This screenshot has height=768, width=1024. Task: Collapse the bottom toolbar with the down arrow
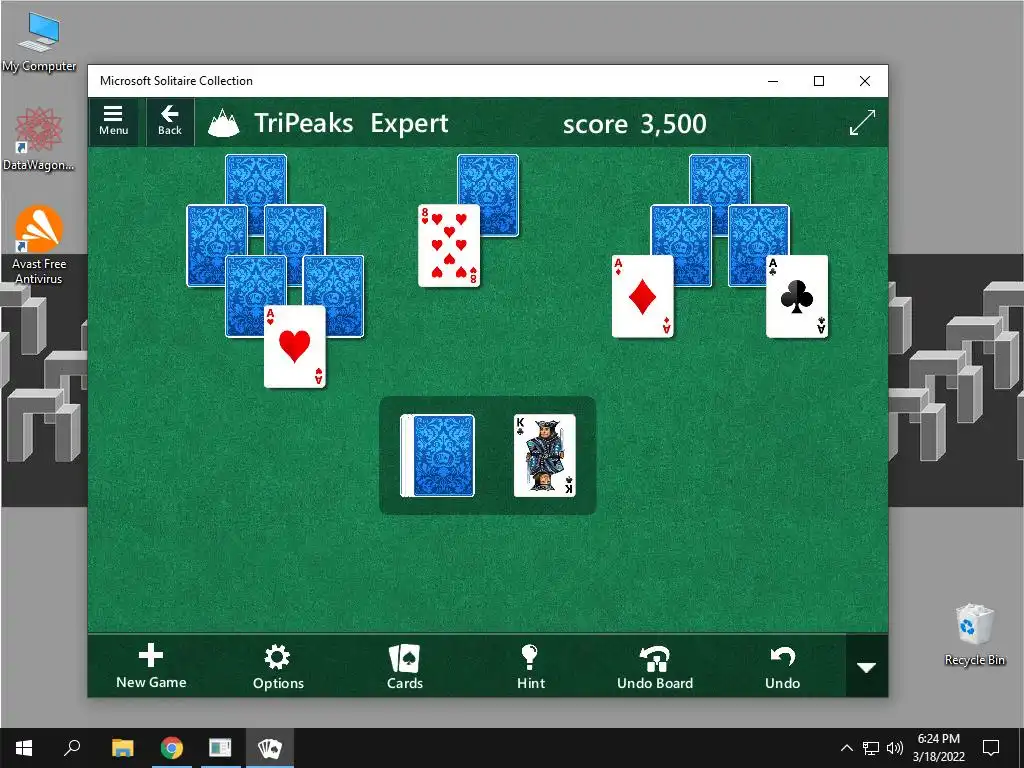(x=867, y=667)
